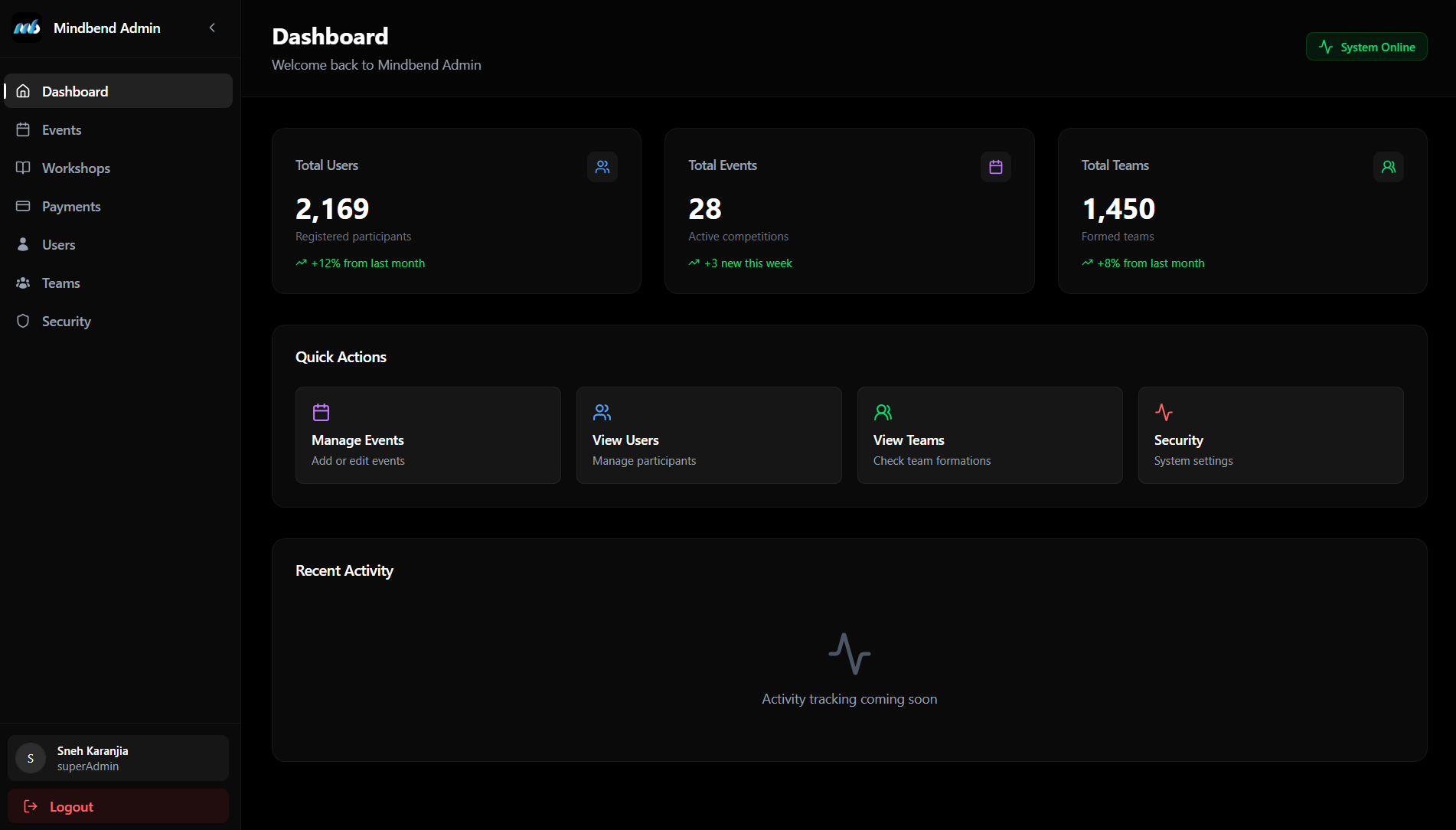Click the Dashboard home icon in sidebar

click(23, 91)
